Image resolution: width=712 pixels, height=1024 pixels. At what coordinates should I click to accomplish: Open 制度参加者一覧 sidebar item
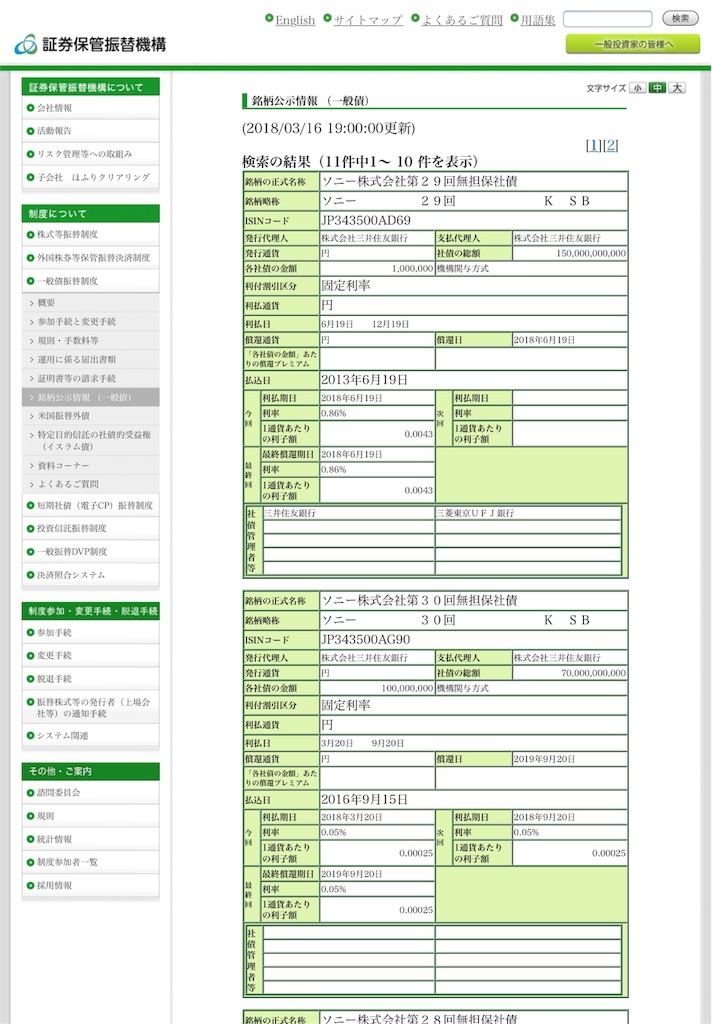click(x=90, y=862)
